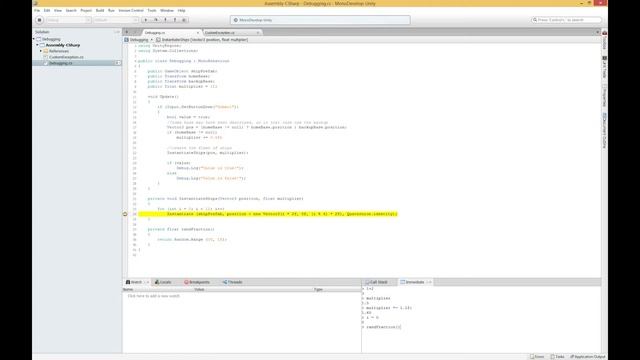Viewport: 640px width, 360px height.
Task: Expand the References folder
Action: 41,51
